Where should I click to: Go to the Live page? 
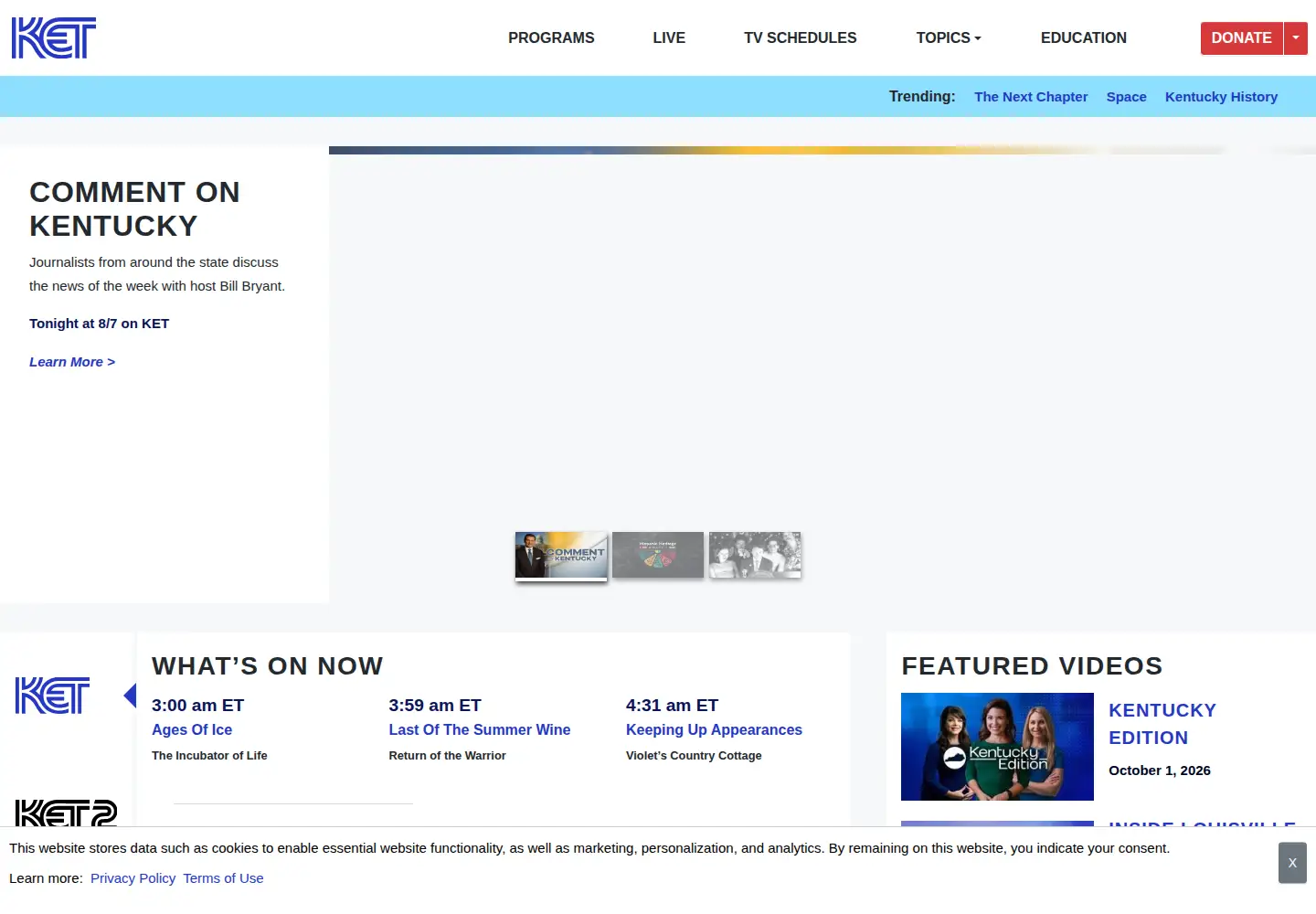[x=669, y=37]
